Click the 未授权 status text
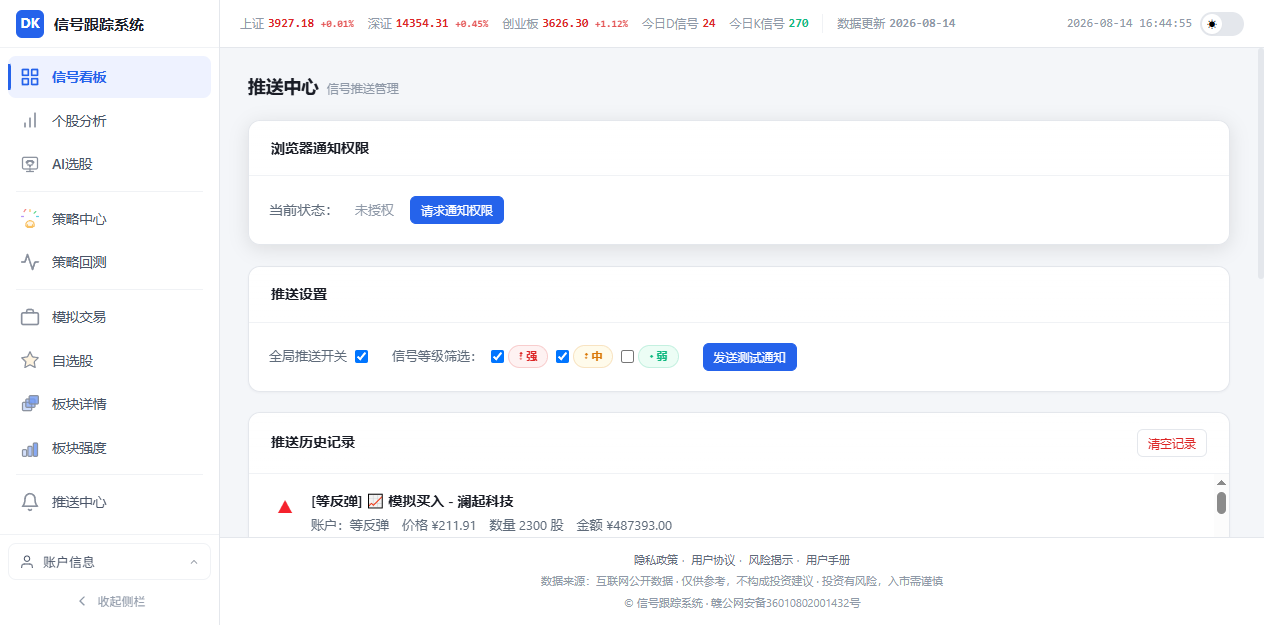Image resolution: width=1264 pixels, height=625 pixels. tap(374, 211)
